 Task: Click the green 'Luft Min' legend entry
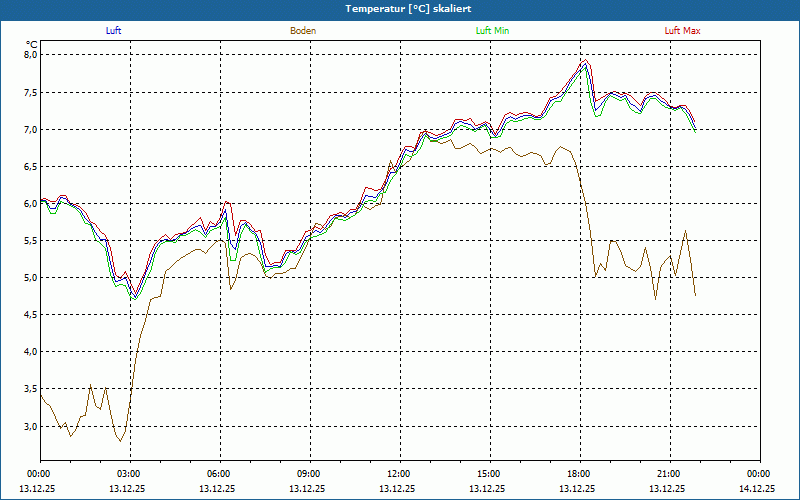[x=493, y=31]
